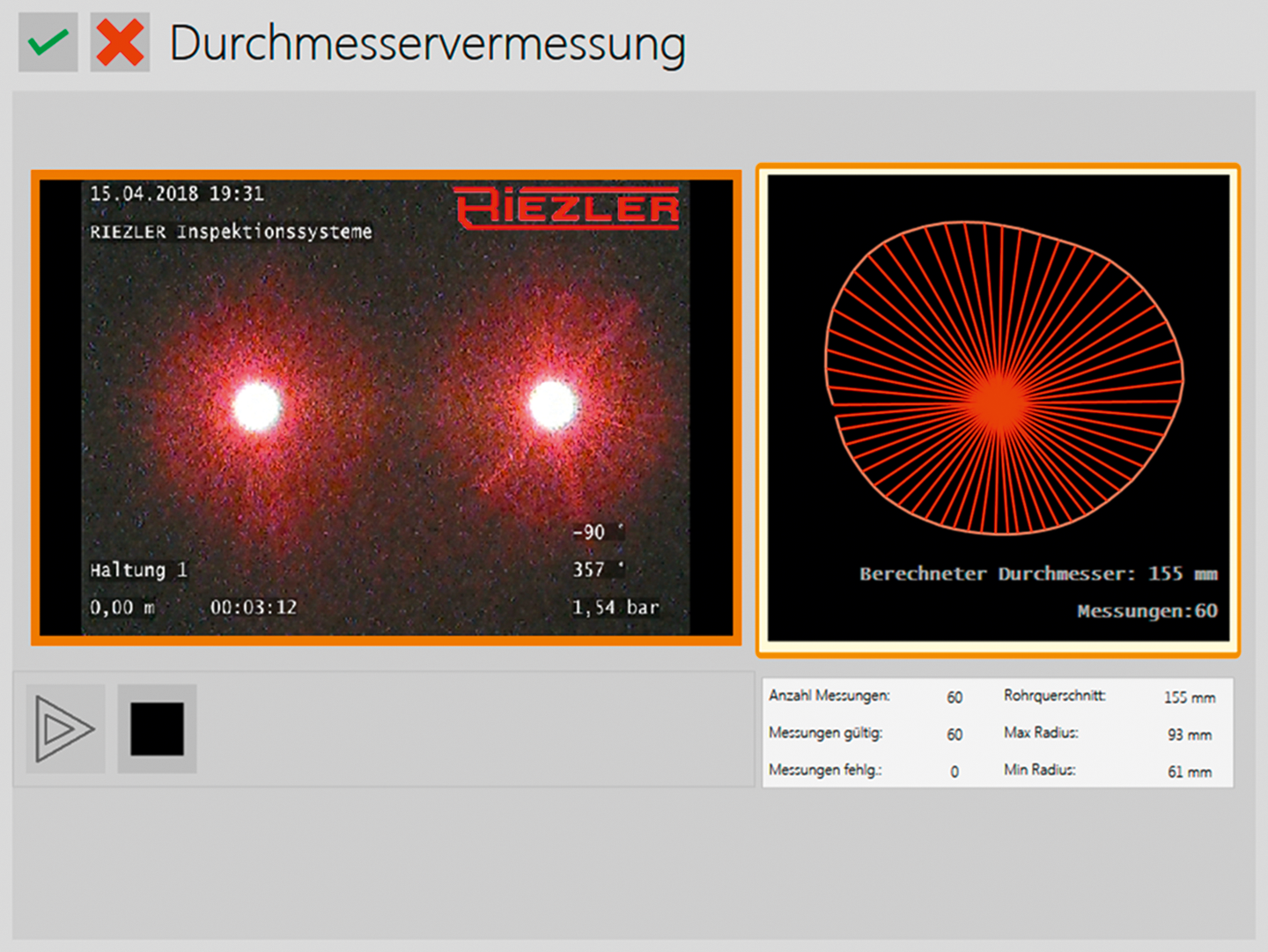Image resolution: width=1268 pixels, height=952 pixels.
Task: Click the RIEZLER logo in video feed
Action: pyautogui.click(x=568, y=209)
